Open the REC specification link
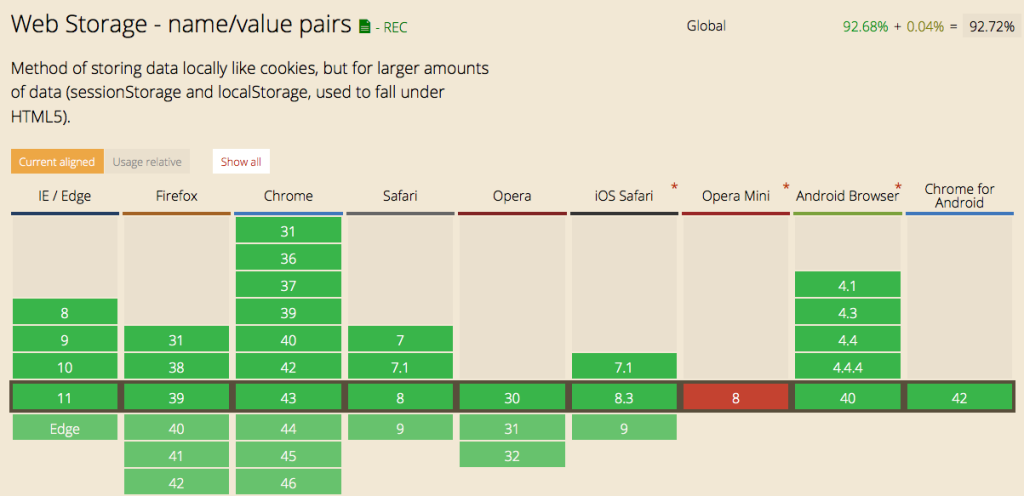1024x496 pixels. click(395, 27)
